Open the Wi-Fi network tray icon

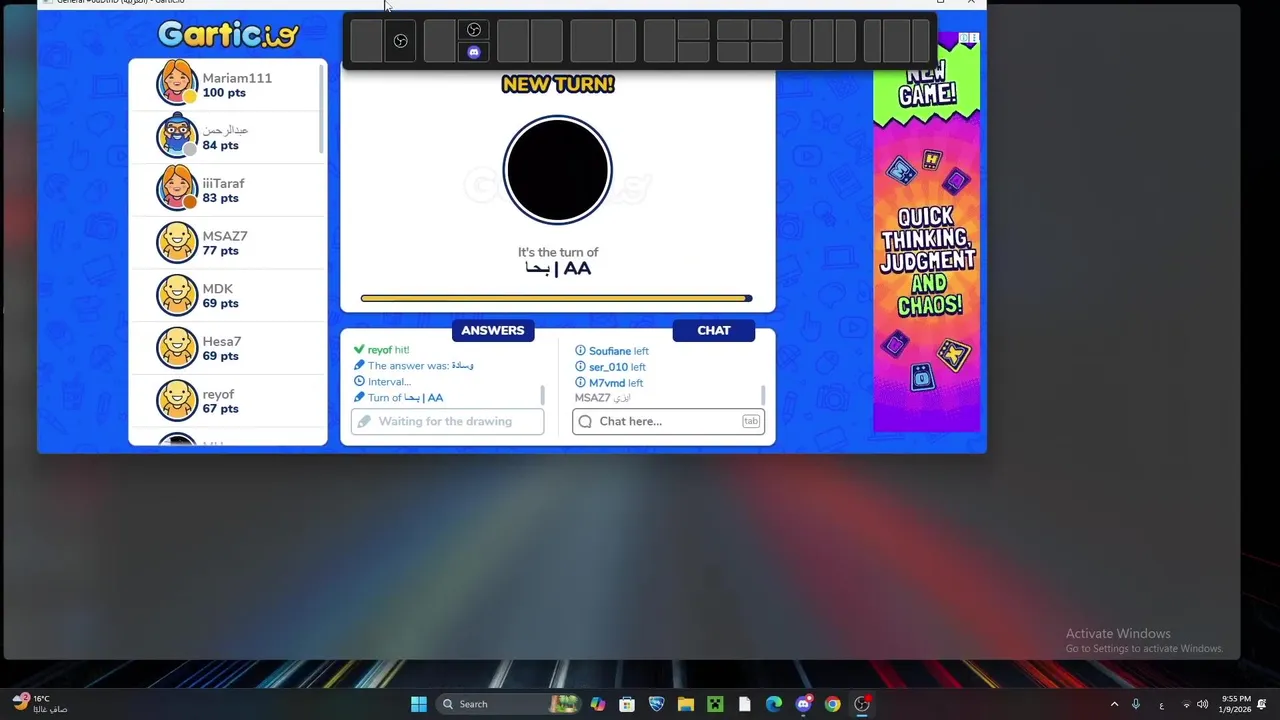coord(1186,704)
